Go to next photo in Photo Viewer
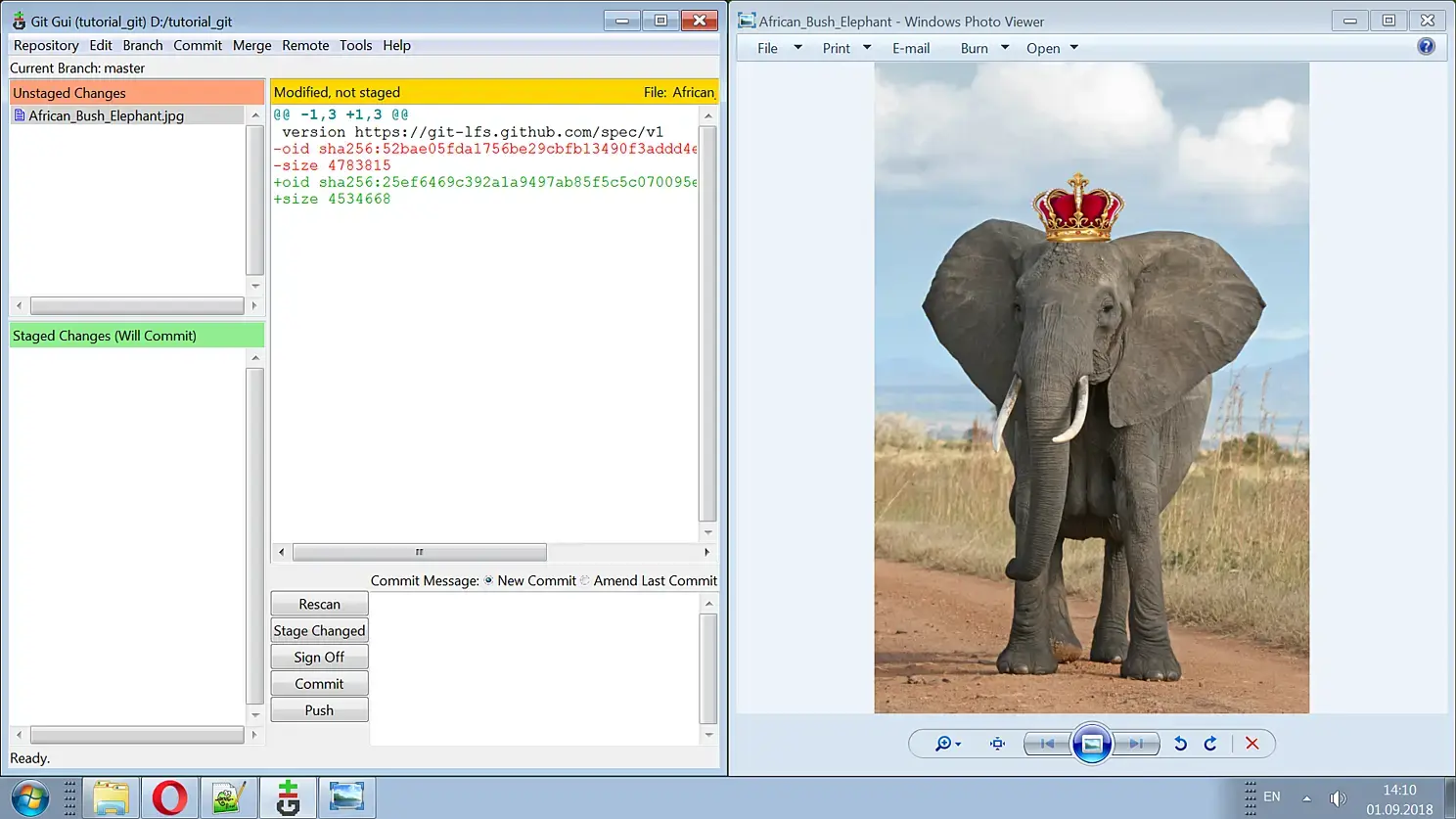The width and height of the screenshot is (1456, 819). pyautogui.click(x=1136, y=744)
